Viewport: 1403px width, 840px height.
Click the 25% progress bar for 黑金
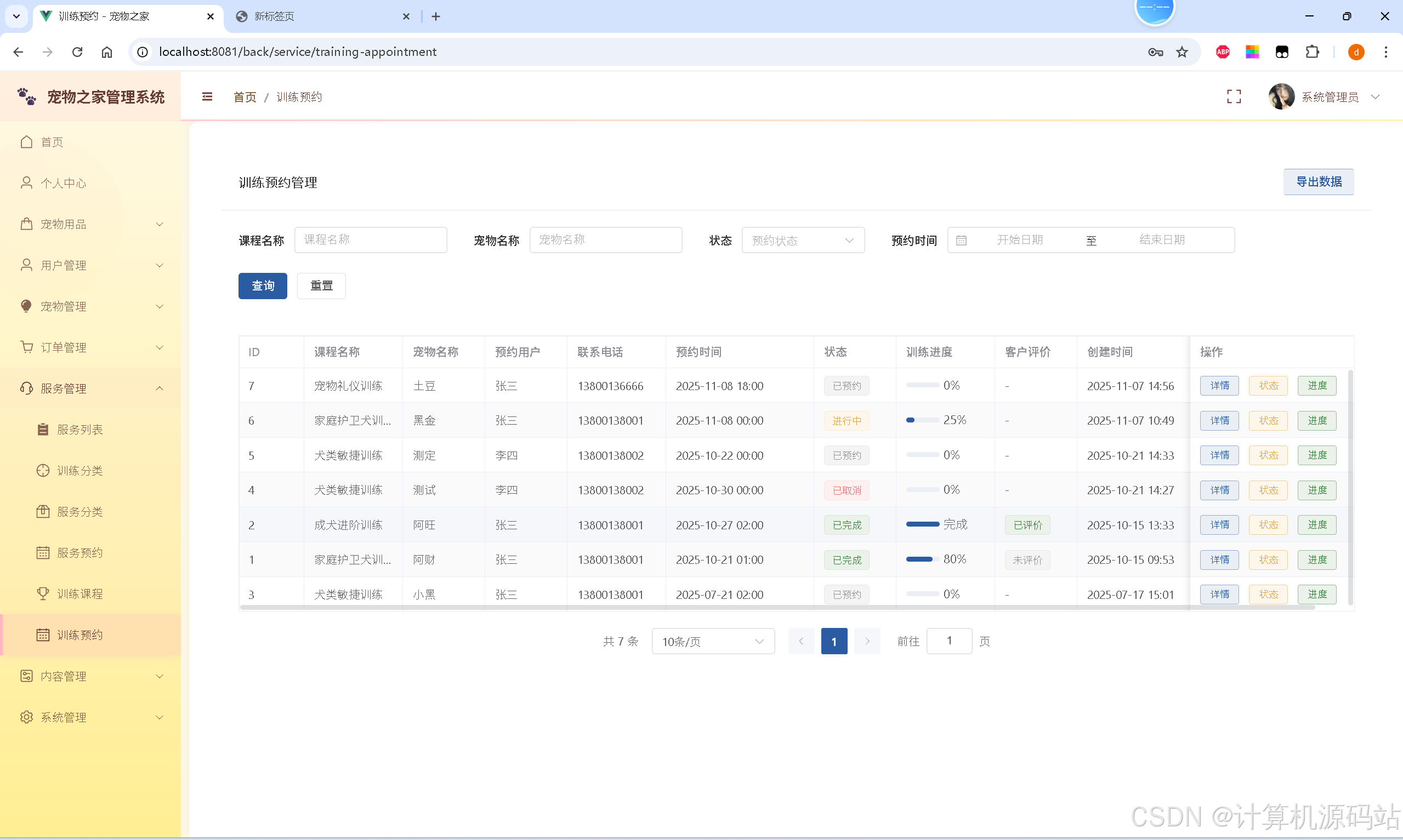(x=923, y=420)
